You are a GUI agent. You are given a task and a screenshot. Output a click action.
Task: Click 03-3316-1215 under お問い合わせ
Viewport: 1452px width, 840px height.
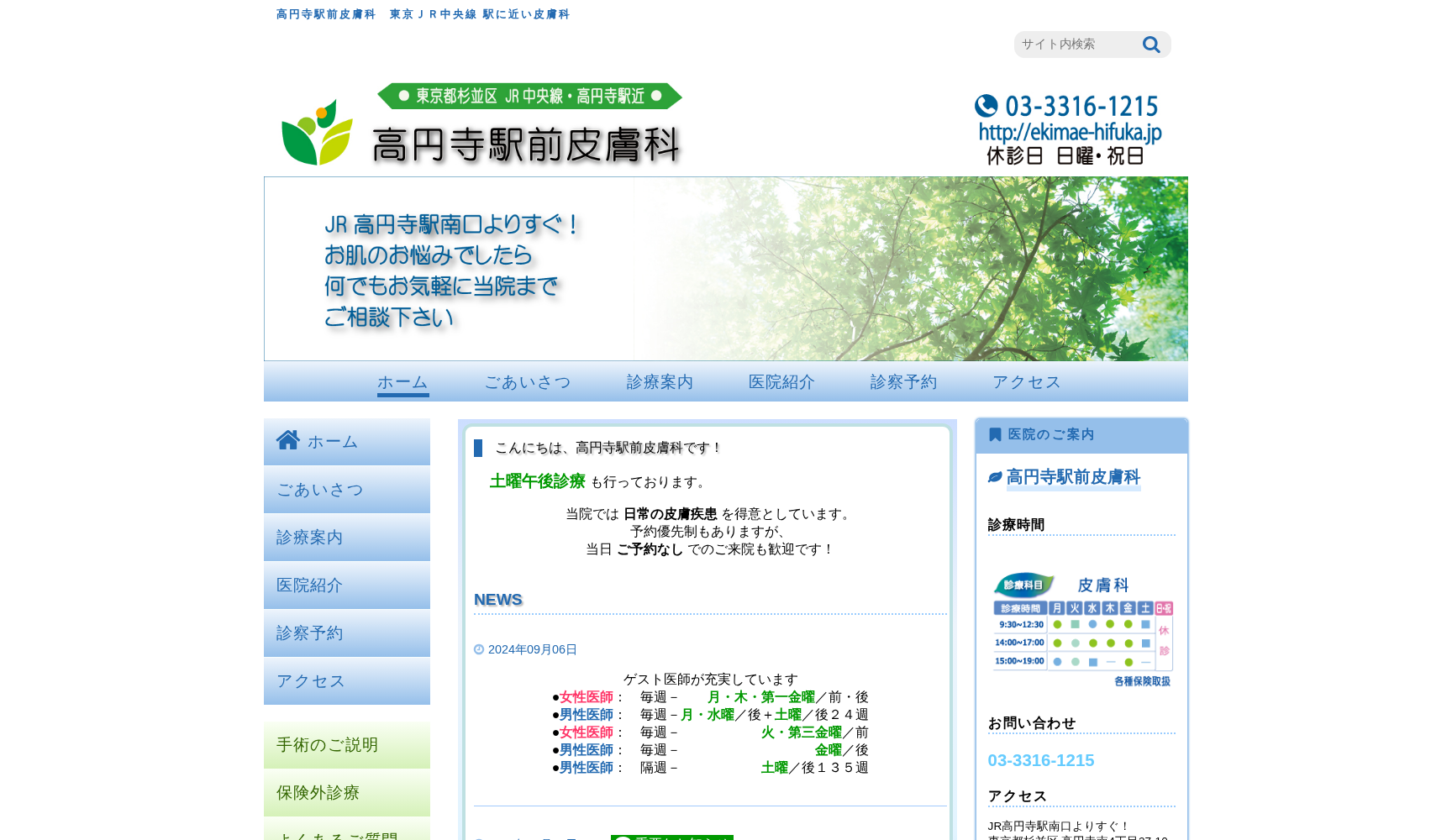[1041, 759]
